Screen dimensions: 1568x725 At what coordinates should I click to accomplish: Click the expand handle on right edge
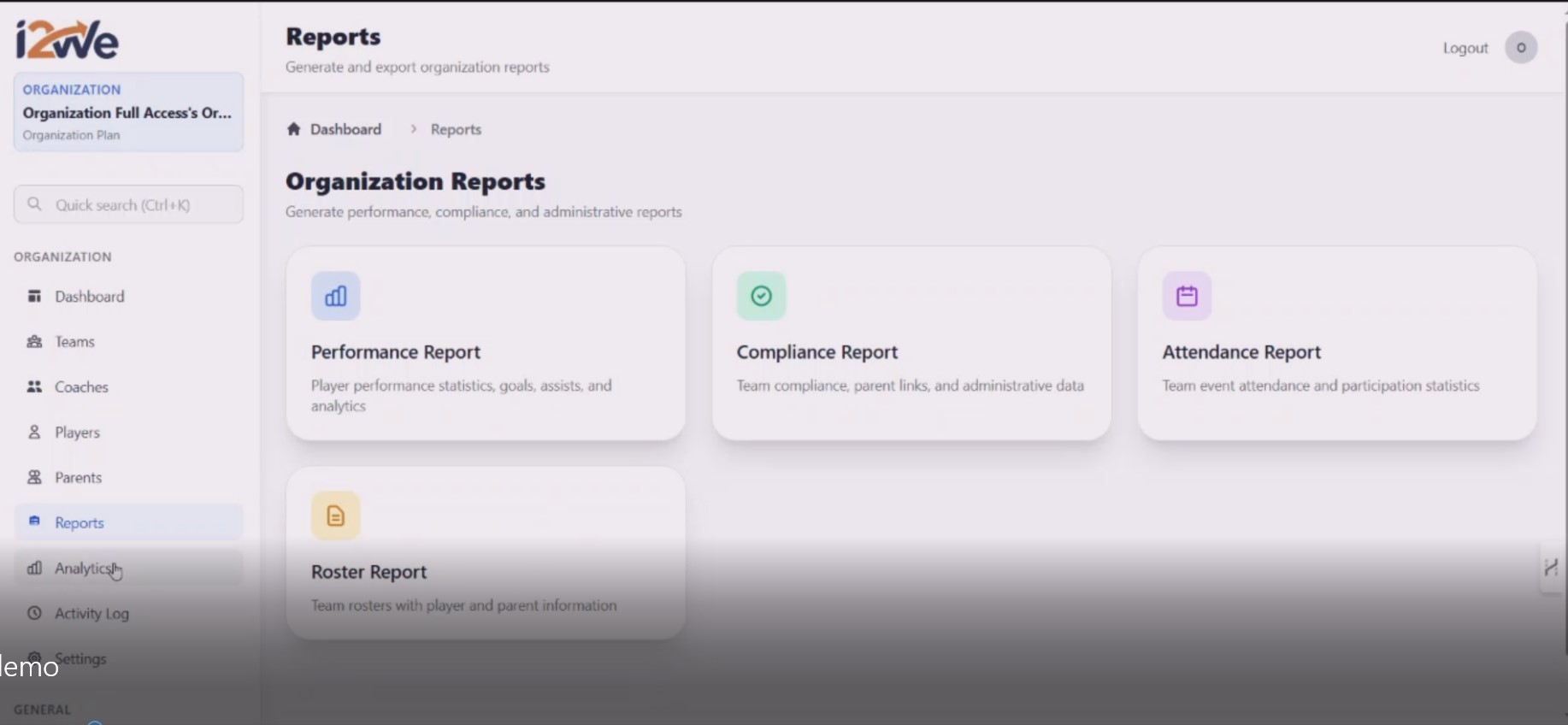[1551, 567]
